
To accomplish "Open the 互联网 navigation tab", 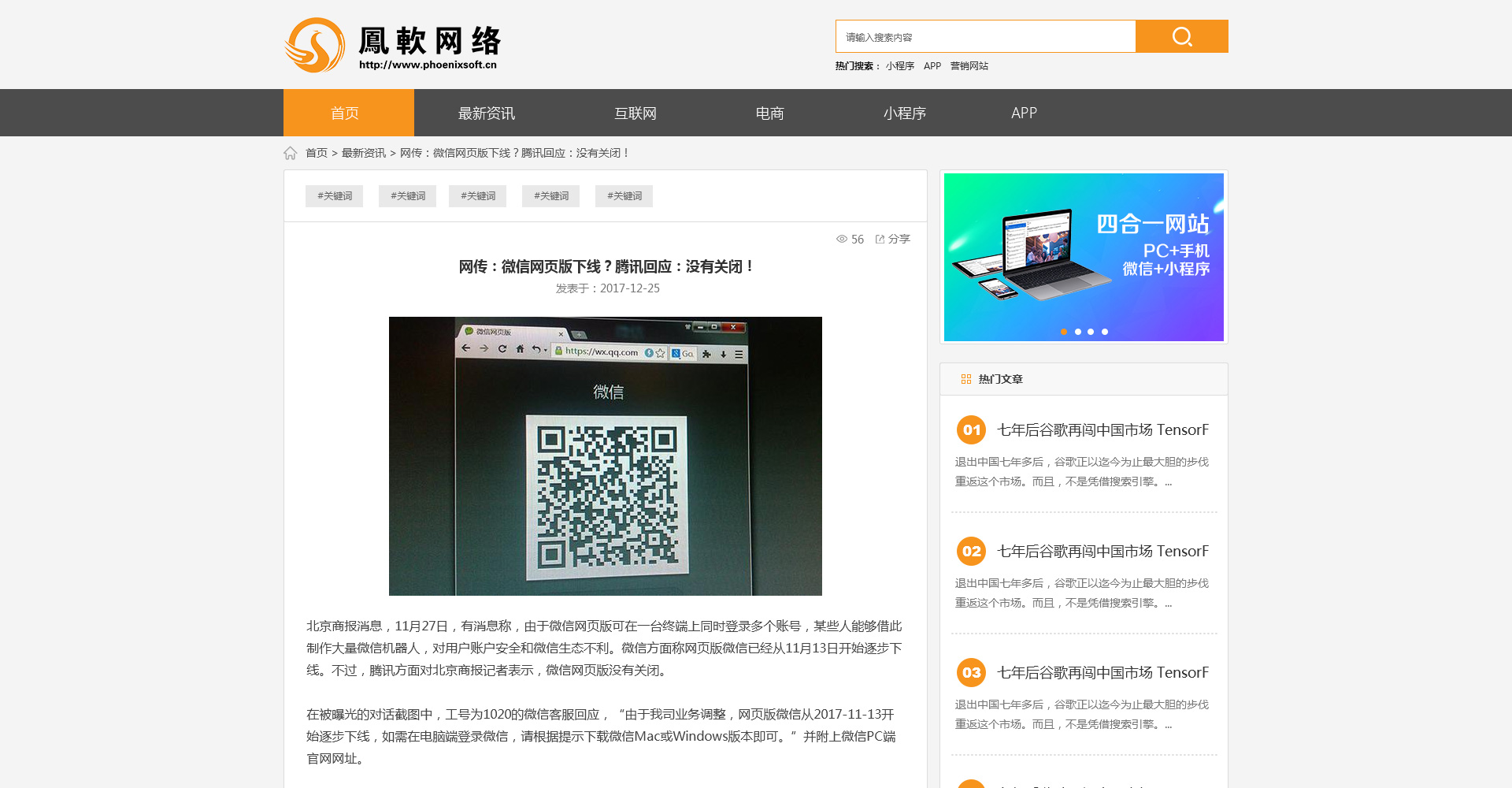I will 635,113.
